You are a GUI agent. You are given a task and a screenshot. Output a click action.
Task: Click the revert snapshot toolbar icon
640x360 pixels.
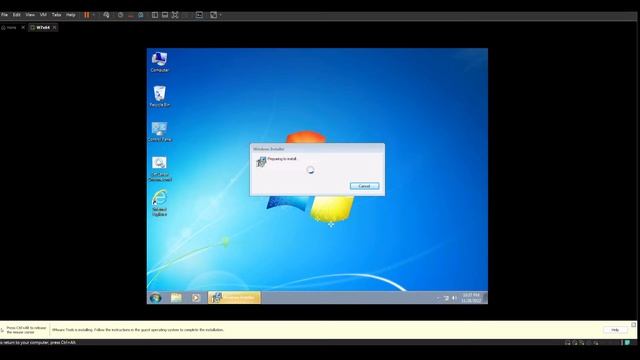131,15
